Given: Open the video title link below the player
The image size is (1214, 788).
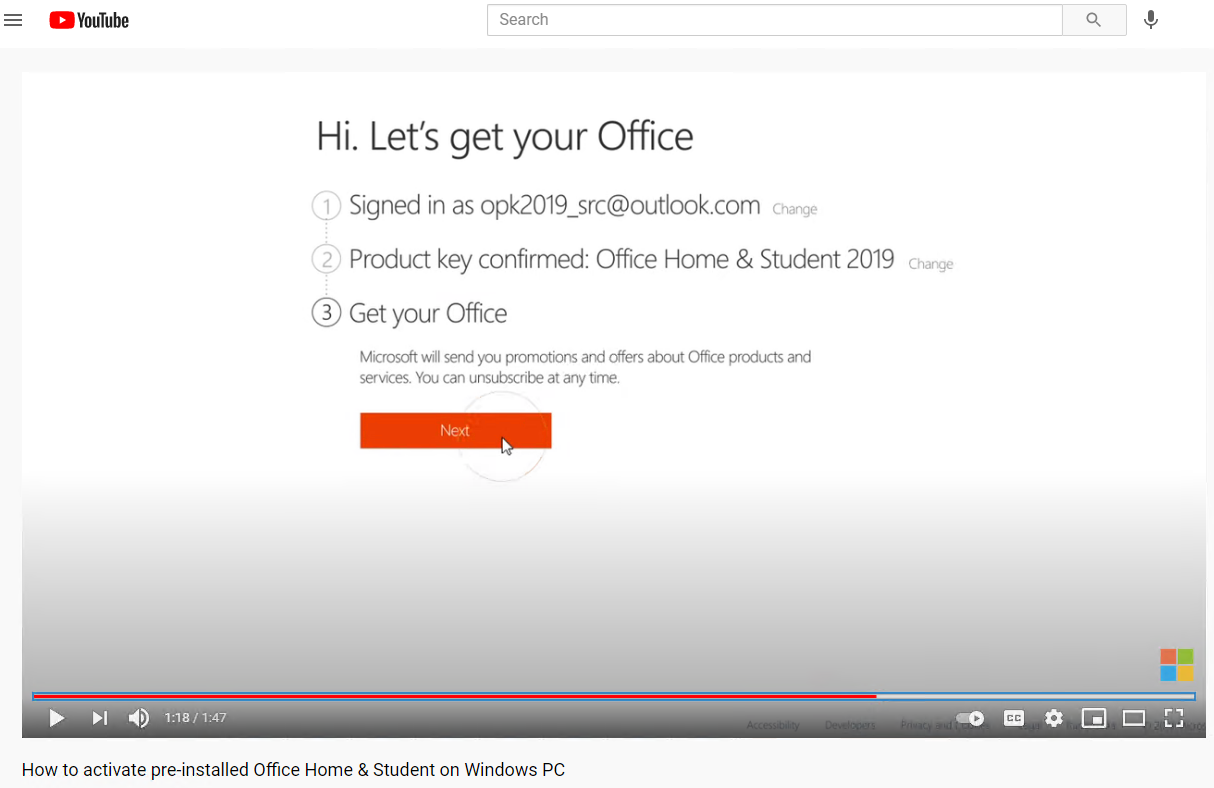Looking at the screenshot, I should pos(293,769).
